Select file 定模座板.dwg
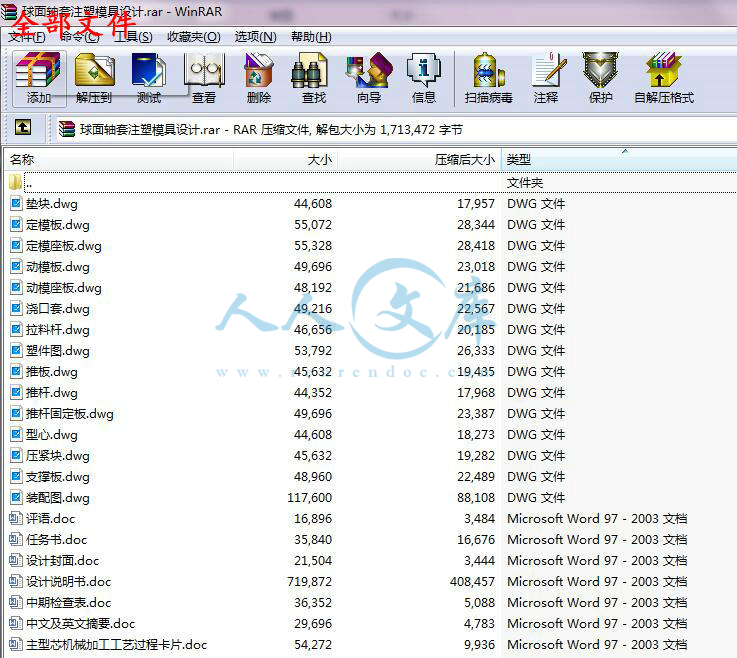Screen dimensions: 737x658 (63, 246)
